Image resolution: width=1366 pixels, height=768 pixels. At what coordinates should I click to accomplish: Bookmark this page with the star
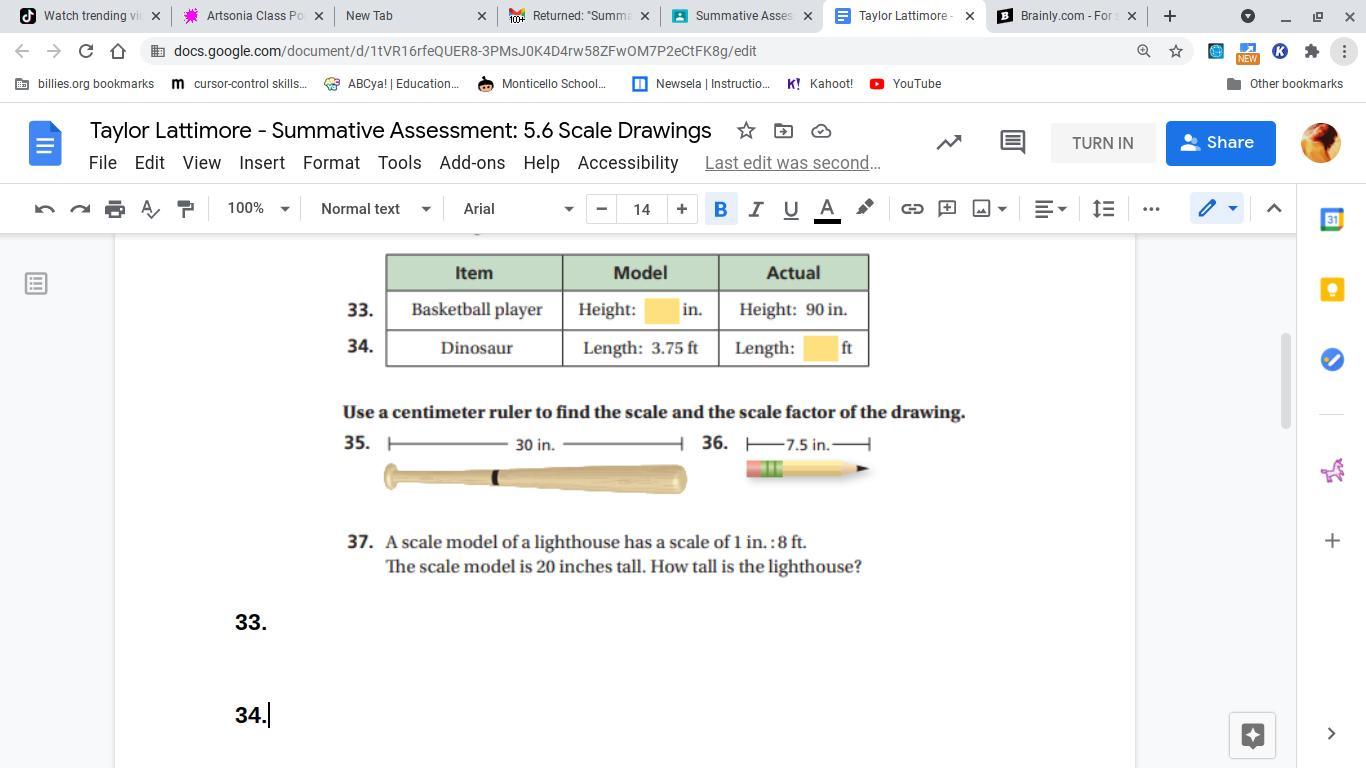pos(1176,51)
